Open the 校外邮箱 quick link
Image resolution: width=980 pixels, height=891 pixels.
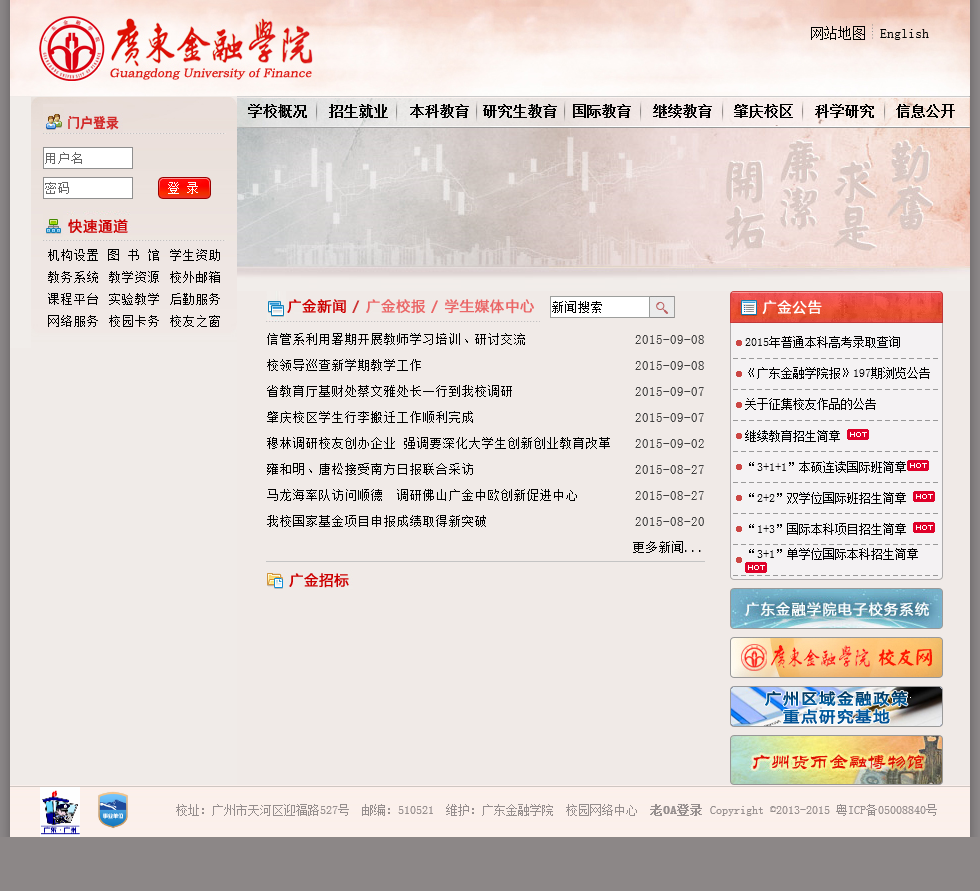point(195,277)
